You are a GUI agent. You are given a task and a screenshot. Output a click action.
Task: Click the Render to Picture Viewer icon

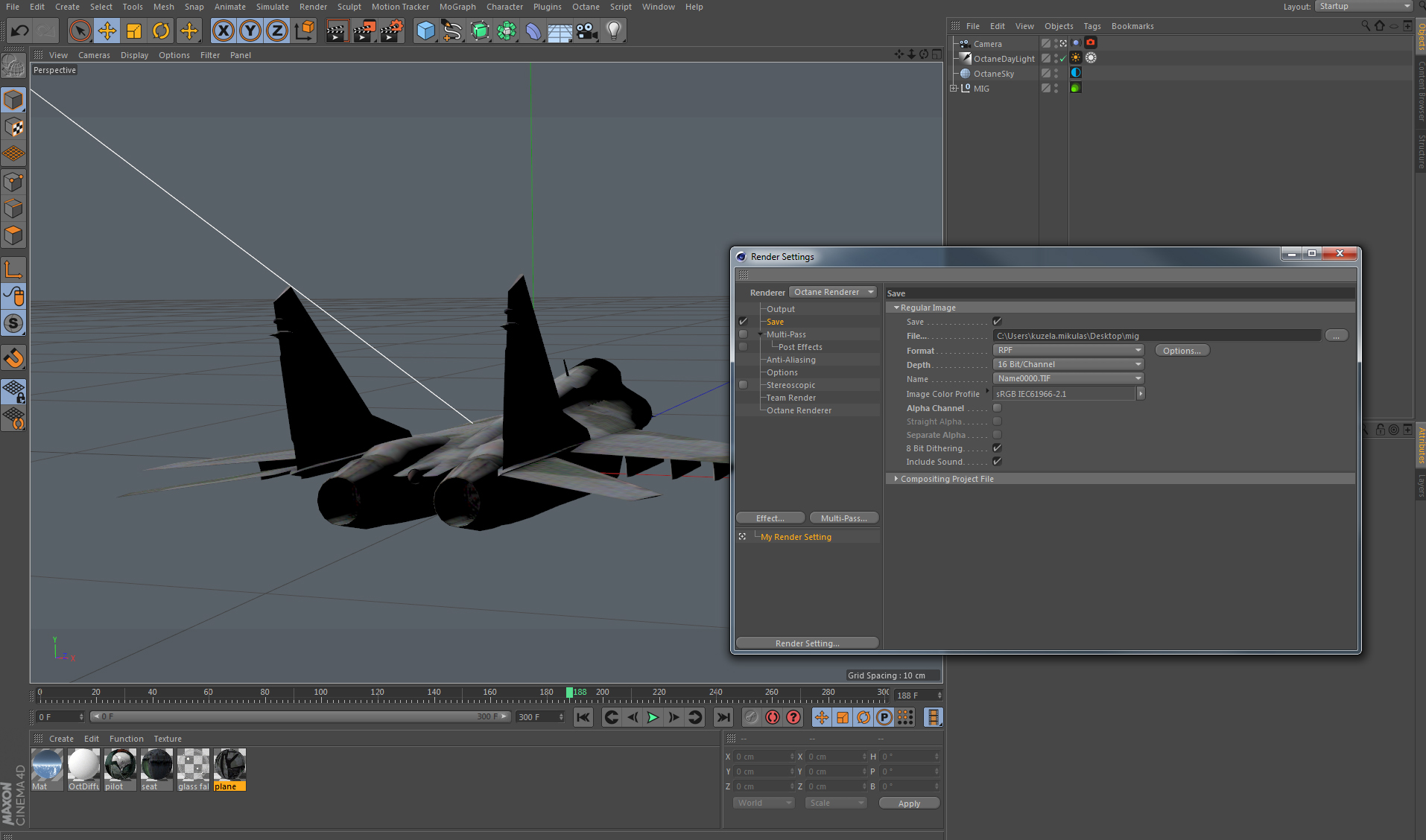(364, 31)
